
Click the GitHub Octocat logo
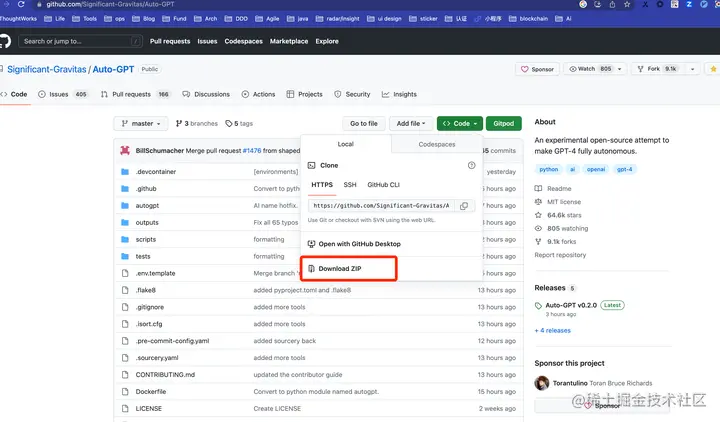pyautogui.click(x=4, y=41)
